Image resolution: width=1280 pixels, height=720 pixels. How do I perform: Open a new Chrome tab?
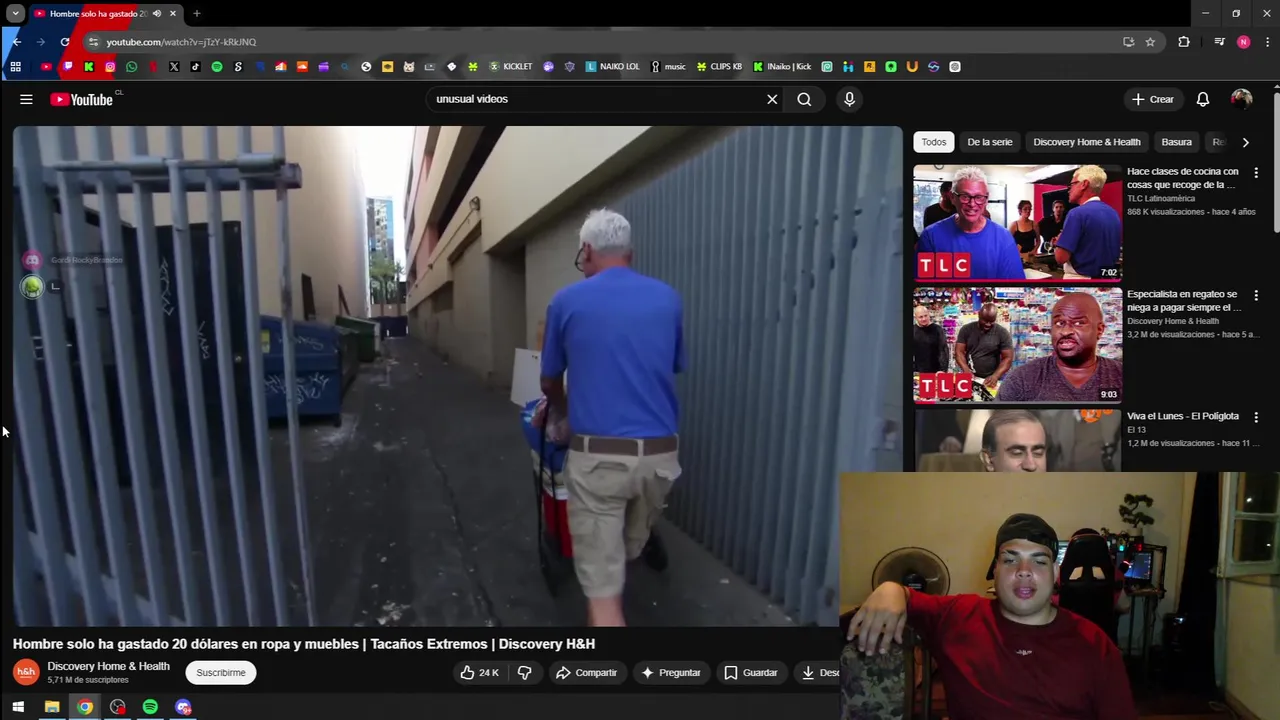coord(197,14)
